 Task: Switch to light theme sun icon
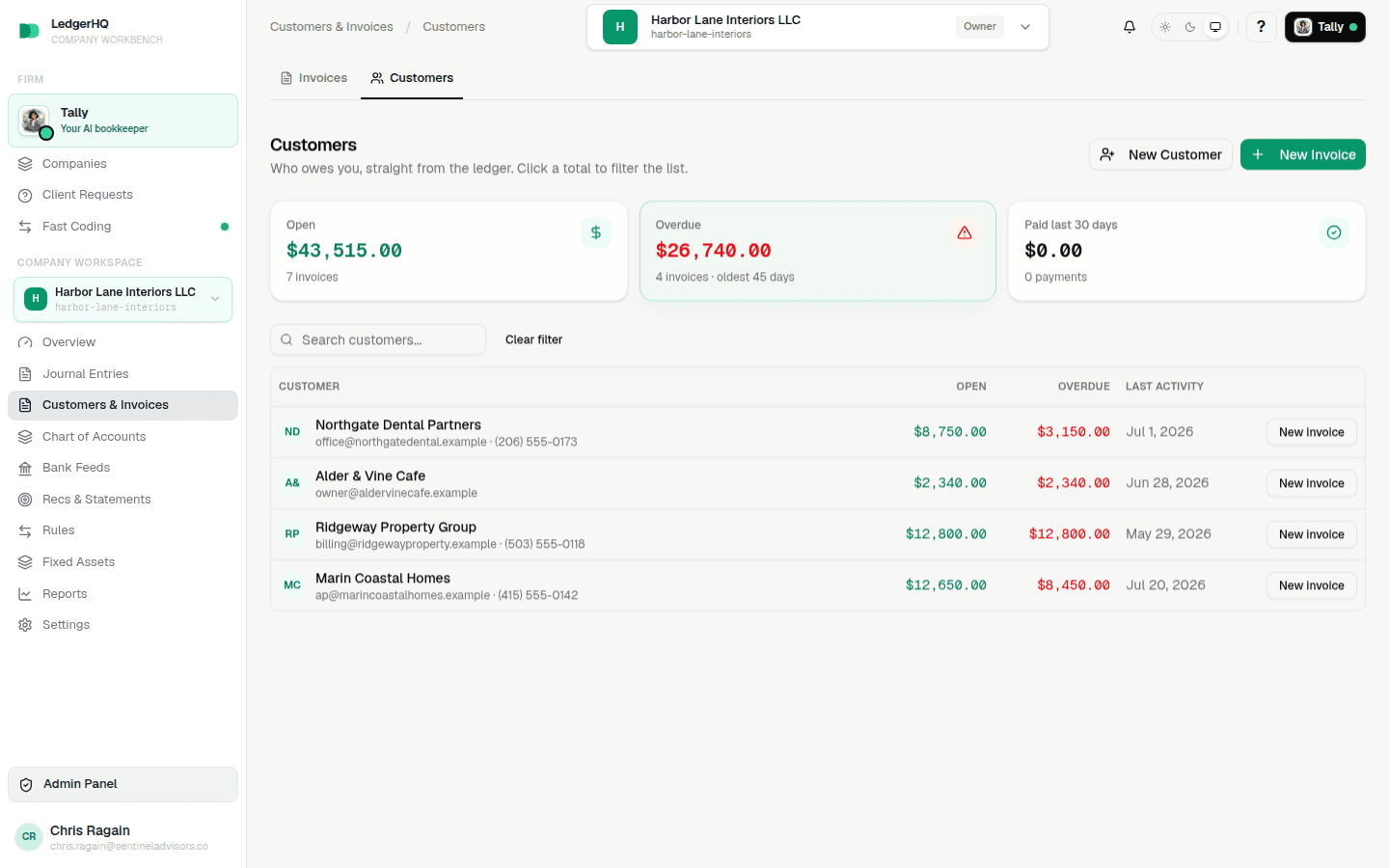(x=1165, y=27)
